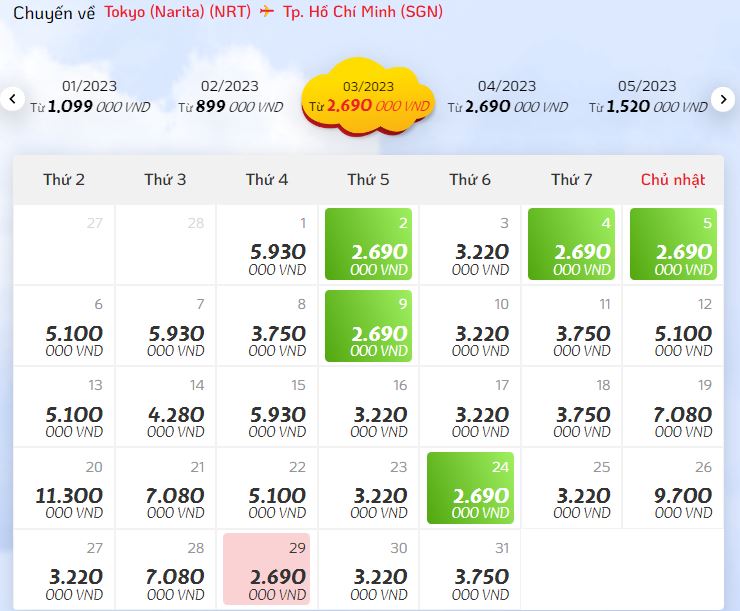Viewport: 740px width, 611px height.
Task: Pick March 27 fare 3.220
Action: [x=64, y=569]
